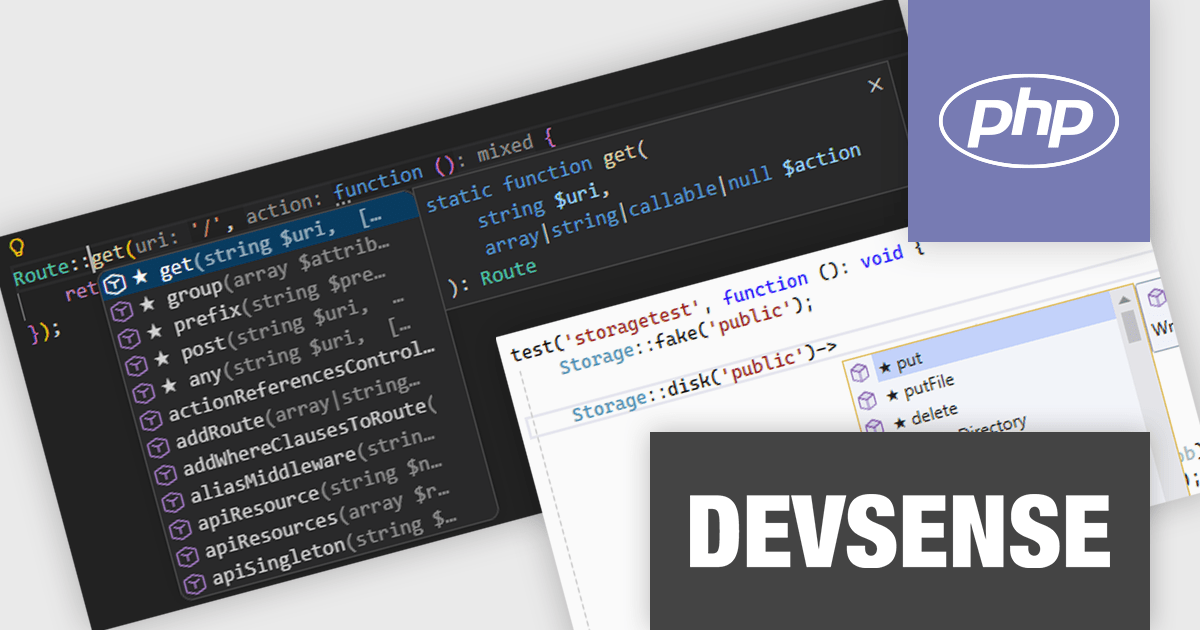The height and width of the screenshot is (630, 1200).
Task: Click the cube icon beside group suggestion
Action: pos(121,312)
